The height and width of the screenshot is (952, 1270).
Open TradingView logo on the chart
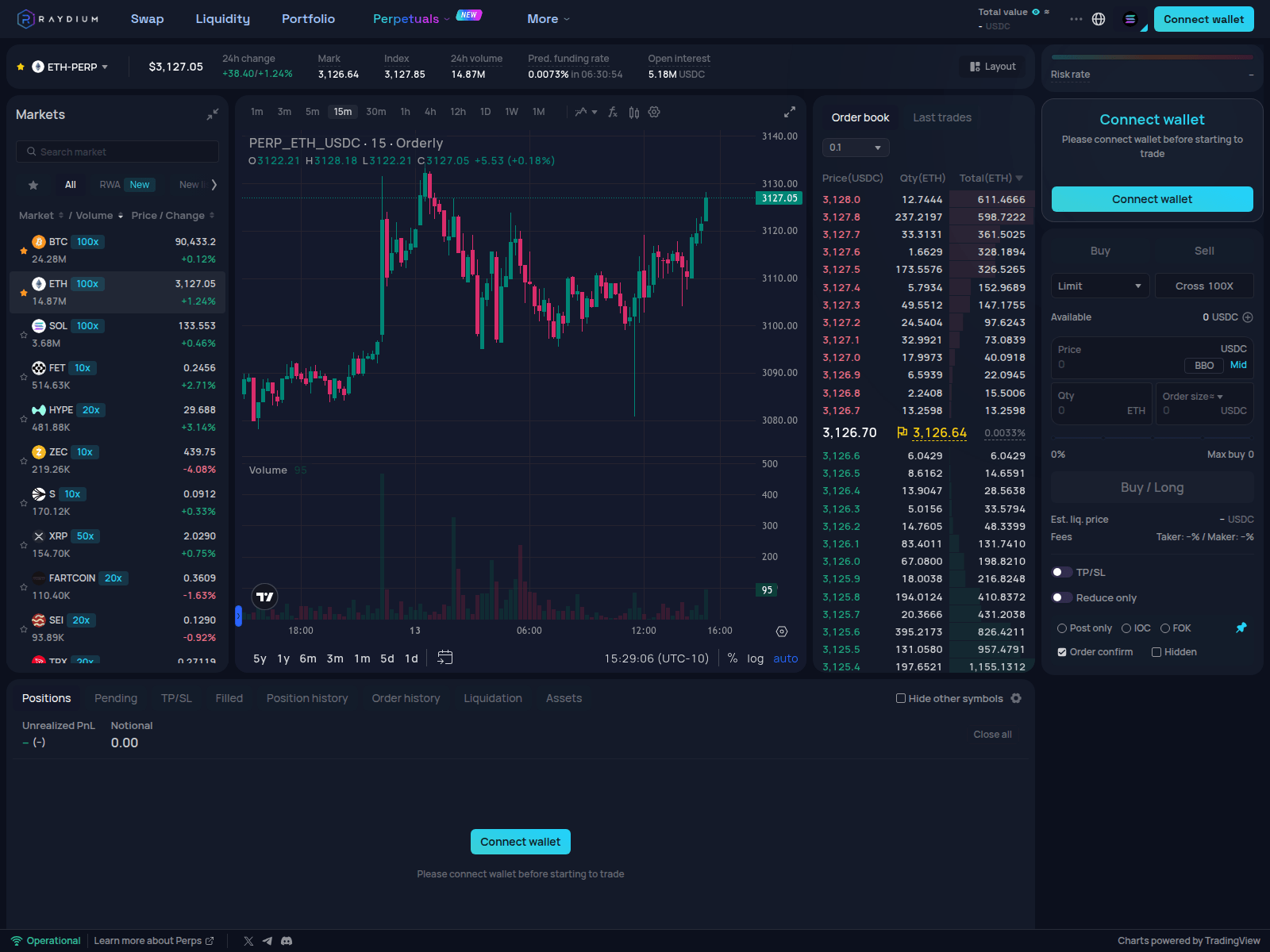tap(265, 597)
